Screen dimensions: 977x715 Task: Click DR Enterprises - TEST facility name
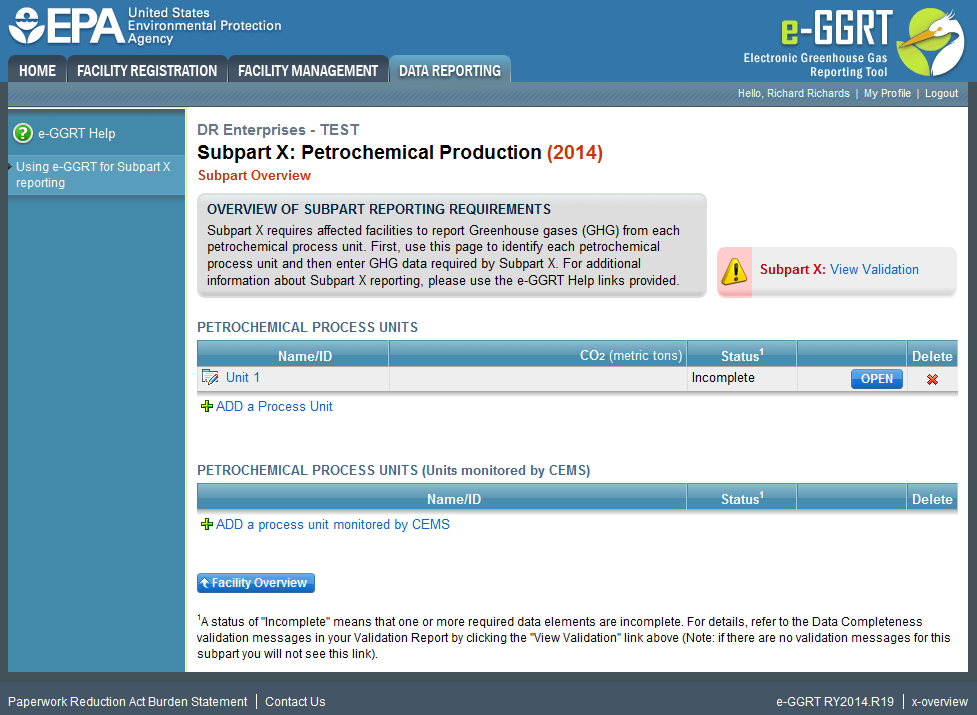(x=278, y=130)
